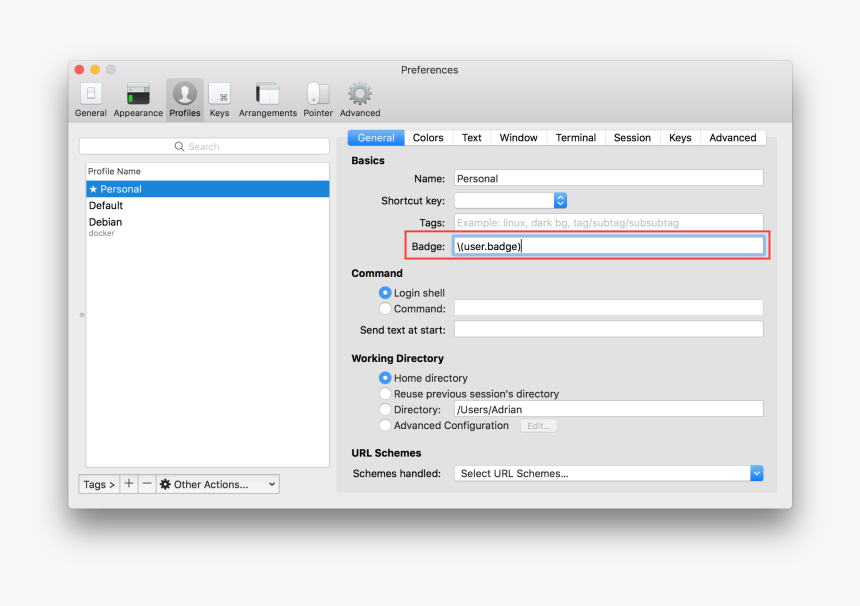Switch to the Text tab
The height and width of the screenshot is (606, 860).
472,138
